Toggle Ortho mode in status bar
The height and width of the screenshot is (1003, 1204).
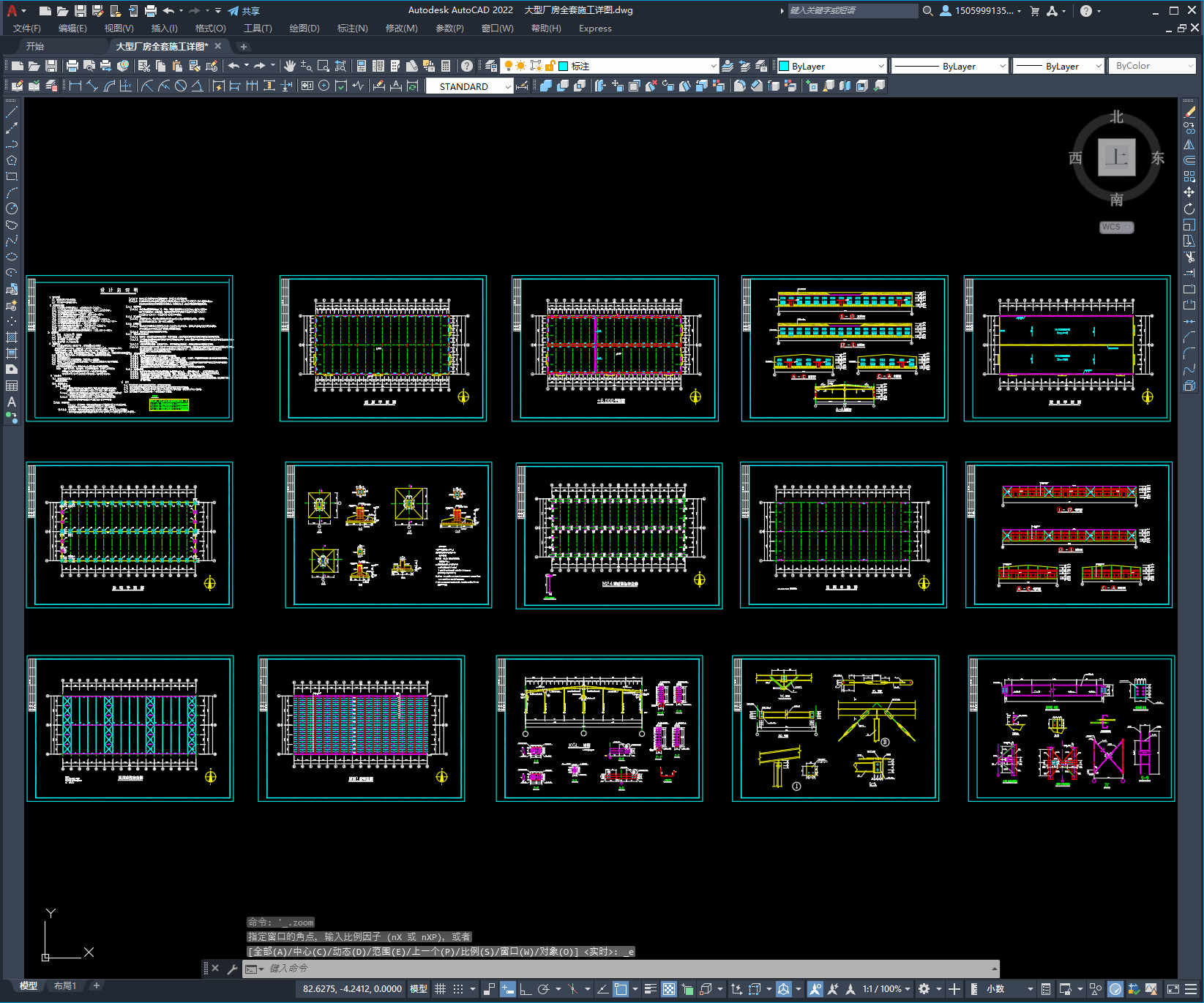pyautogui.click(x=526, y=989)
